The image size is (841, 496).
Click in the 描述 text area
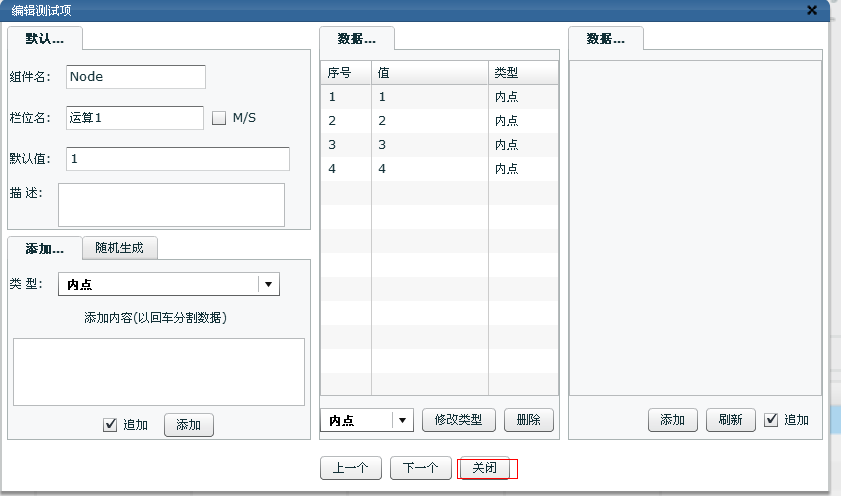[171, 204]
